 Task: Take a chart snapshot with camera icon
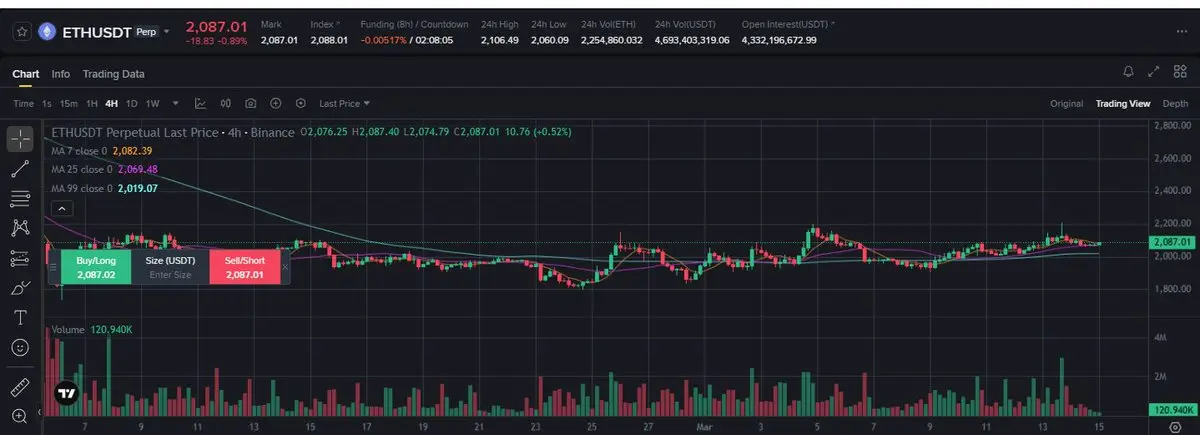[250, 103]
